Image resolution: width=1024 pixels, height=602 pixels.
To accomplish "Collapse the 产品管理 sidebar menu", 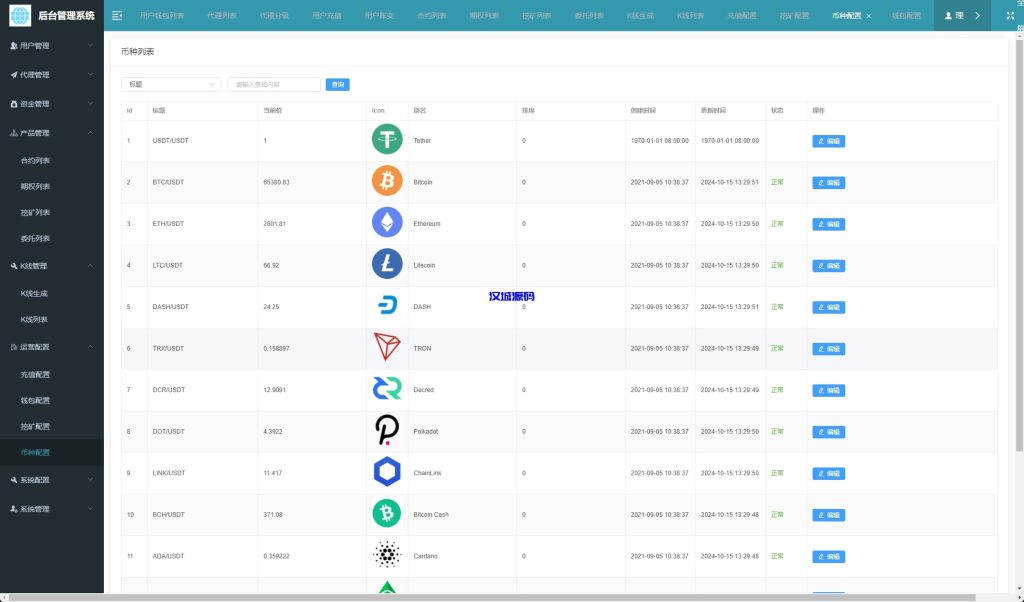I will point(52,133).
